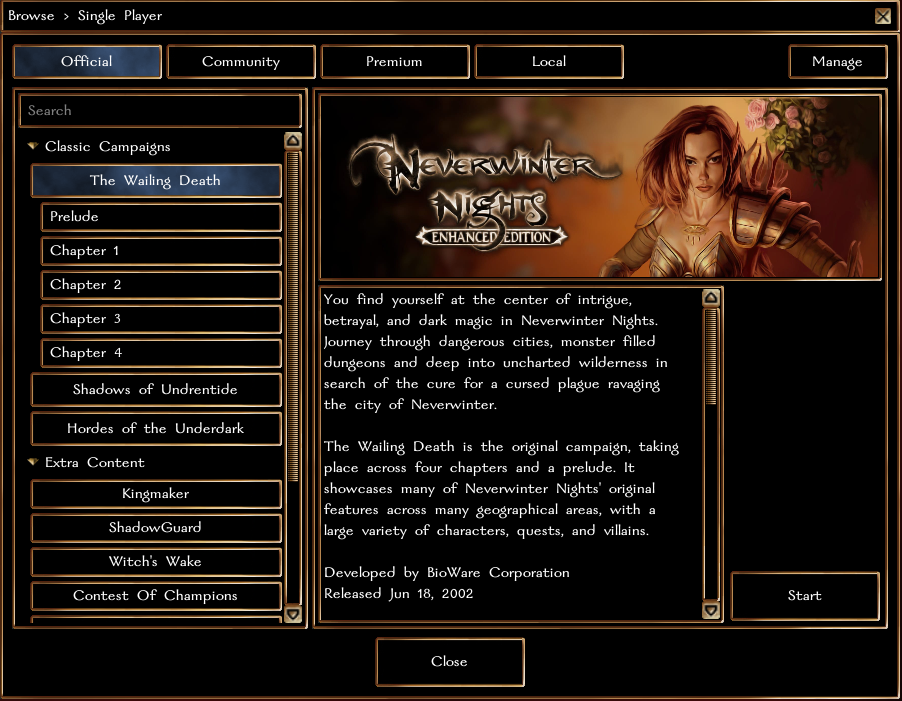Close the Single Player browser
Screen dimensions: 902x701
[449, 662]
